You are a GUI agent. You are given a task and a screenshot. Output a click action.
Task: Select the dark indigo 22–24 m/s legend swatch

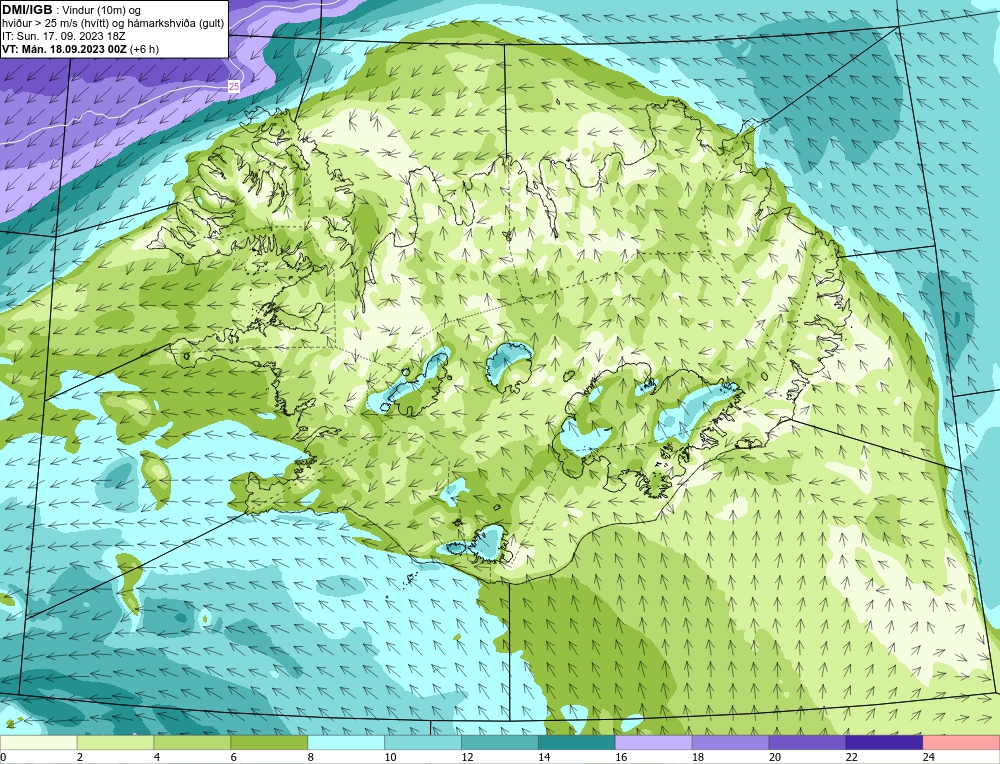[x=884, y=743]
